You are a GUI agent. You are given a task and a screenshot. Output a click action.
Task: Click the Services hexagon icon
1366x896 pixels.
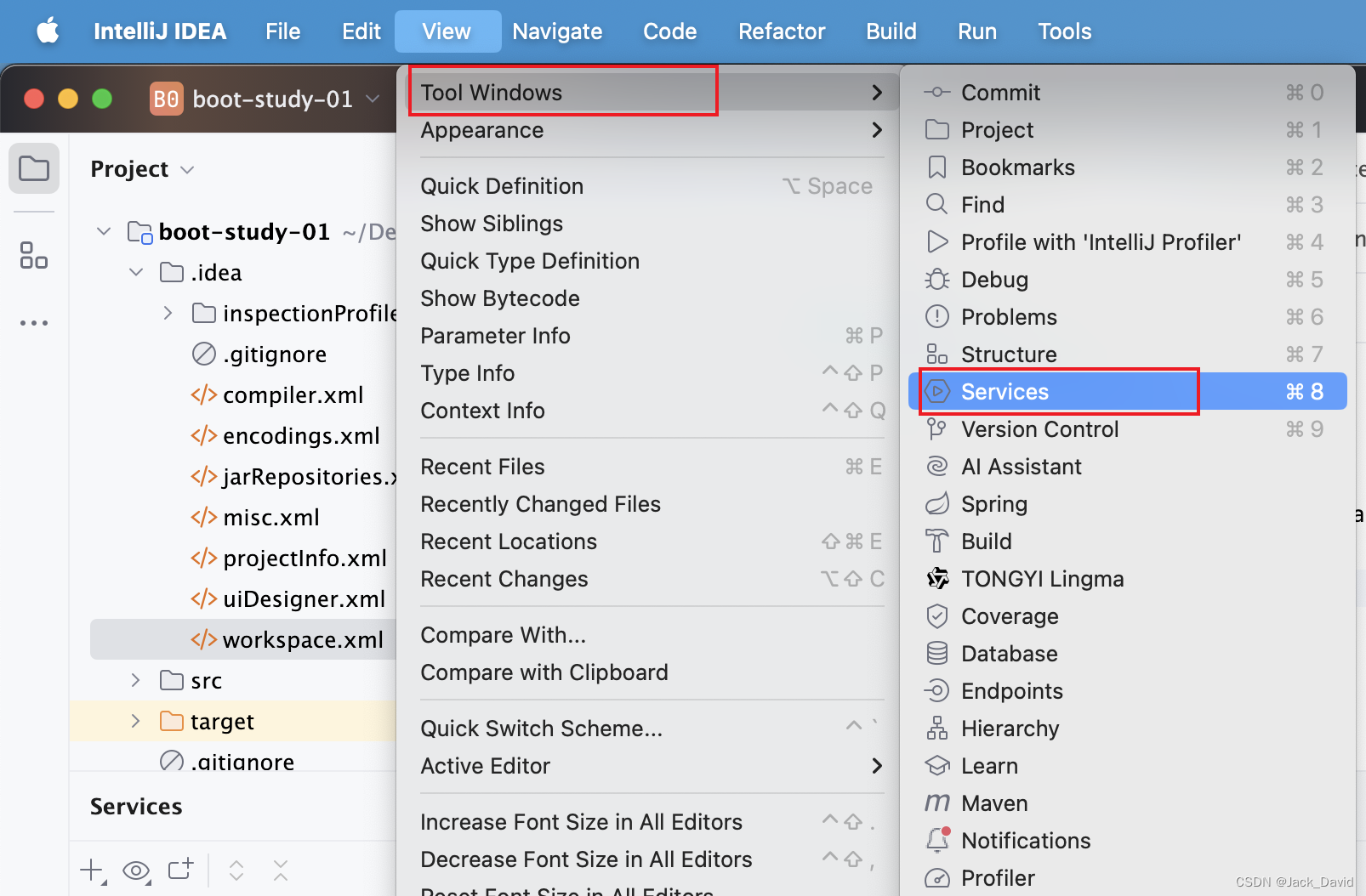[x=936, y=392]
